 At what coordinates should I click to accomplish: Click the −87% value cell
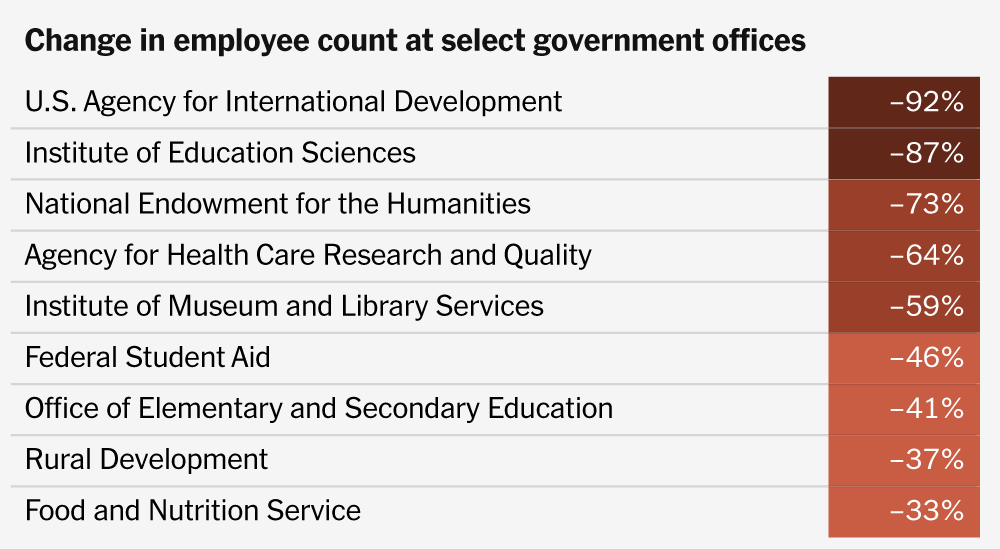pyautogui.click(x=904, y=153)
